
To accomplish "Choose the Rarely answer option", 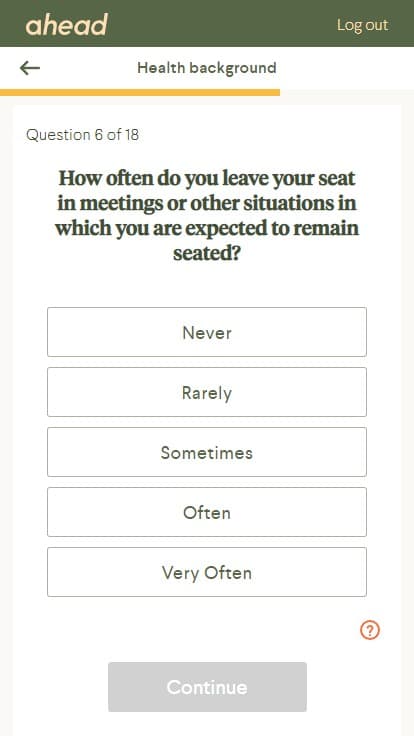I will (x=207, y=392).
